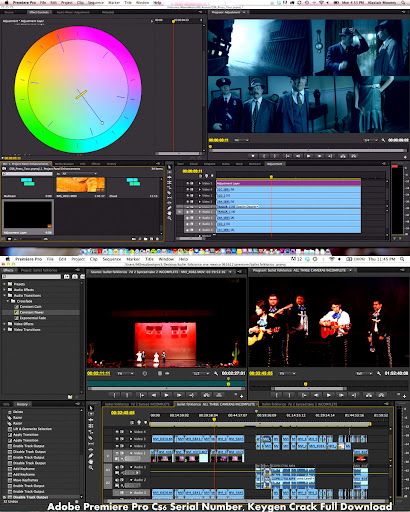Select the Pen tool in upper window toolbar

(169, 208)
